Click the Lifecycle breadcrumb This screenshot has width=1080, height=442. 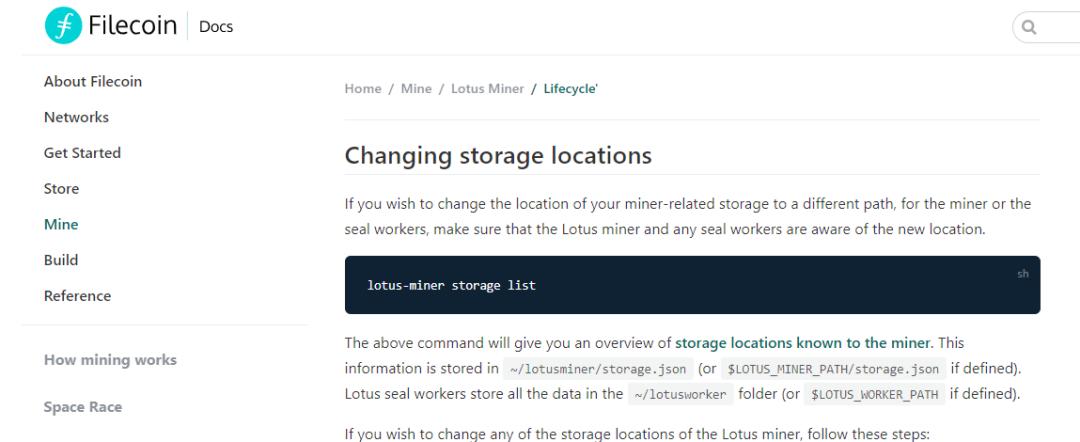tap(570, 89)
